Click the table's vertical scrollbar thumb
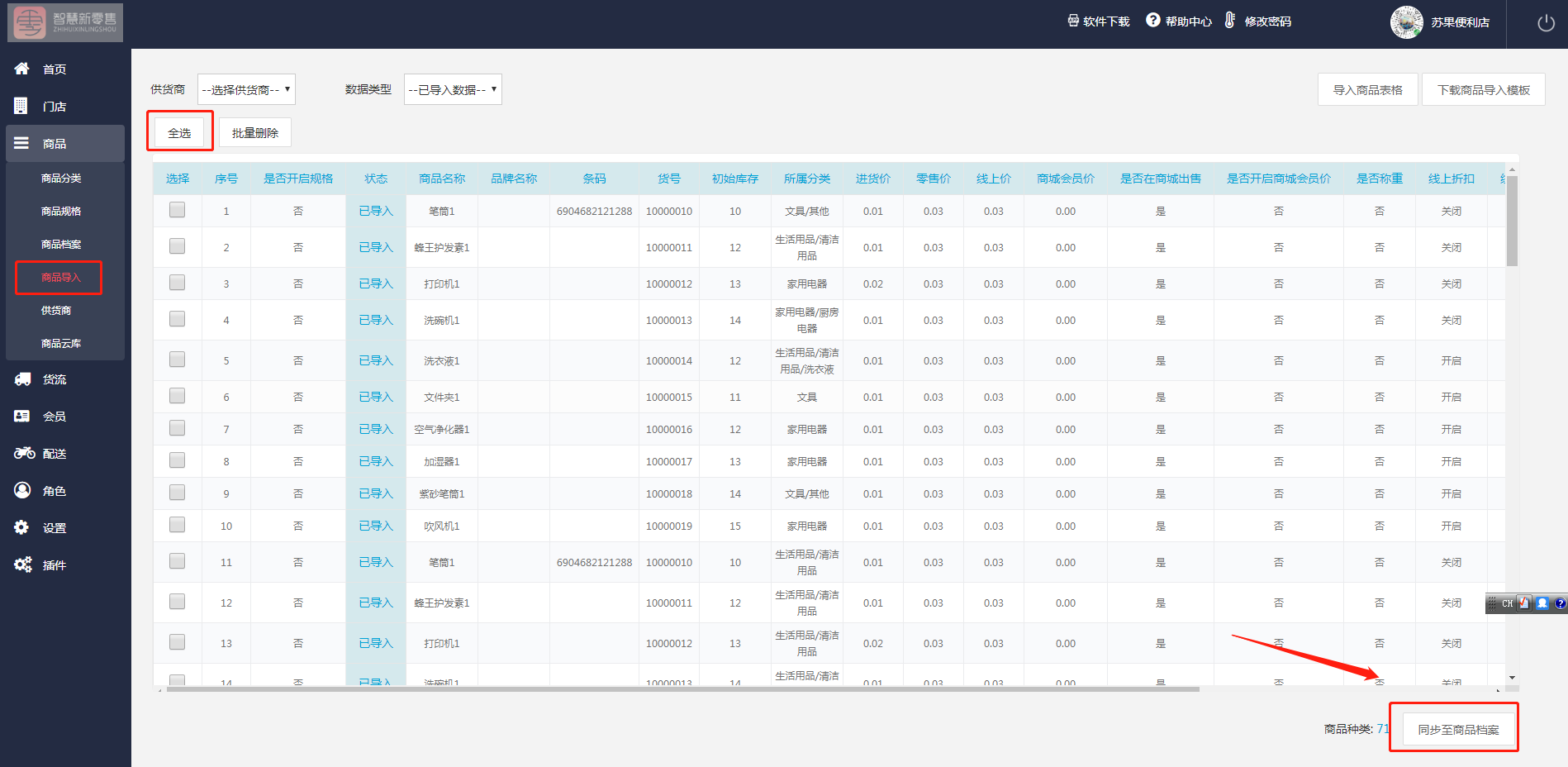Viewport: 1568px width, 767px height. pos(1512,221)
